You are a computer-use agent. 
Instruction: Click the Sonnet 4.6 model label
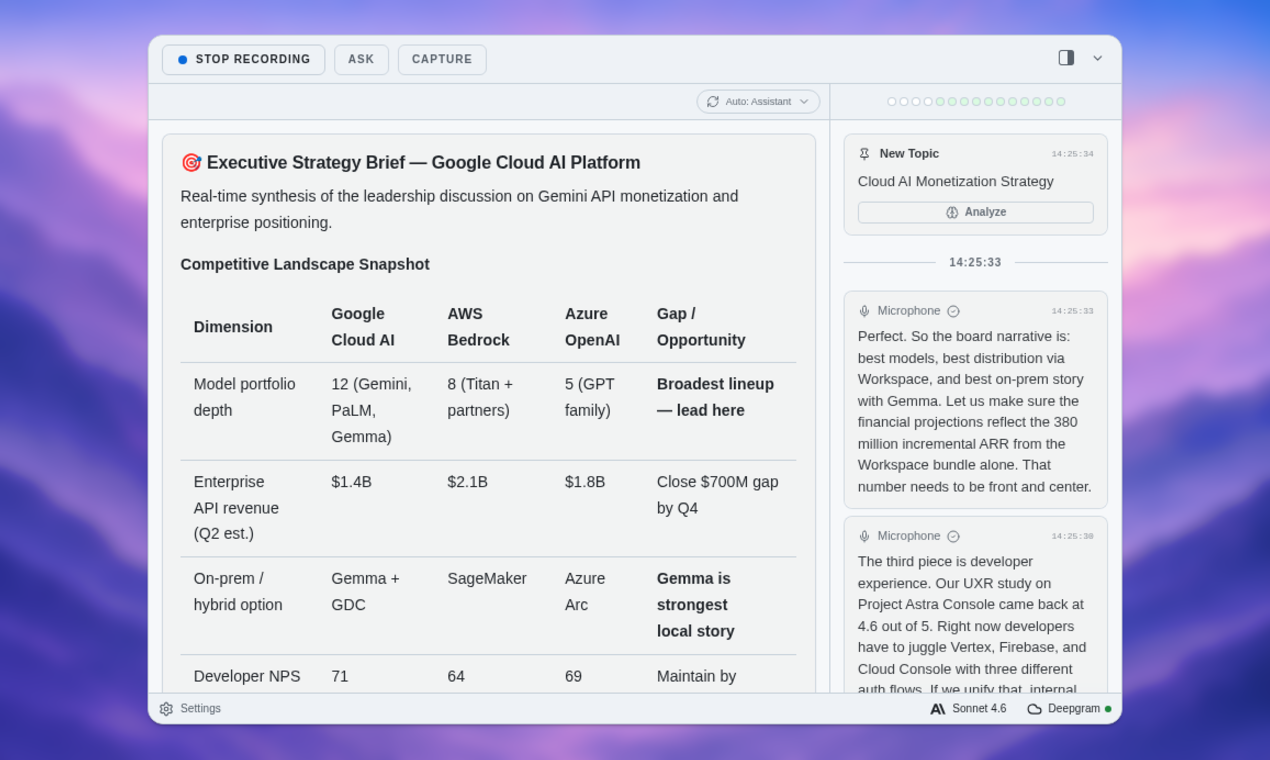pyautogui.click(x=979, y=709)
